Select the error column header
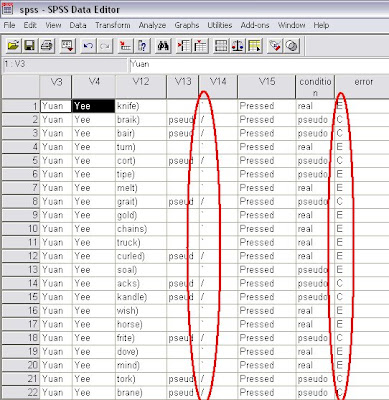 [362, 87]
